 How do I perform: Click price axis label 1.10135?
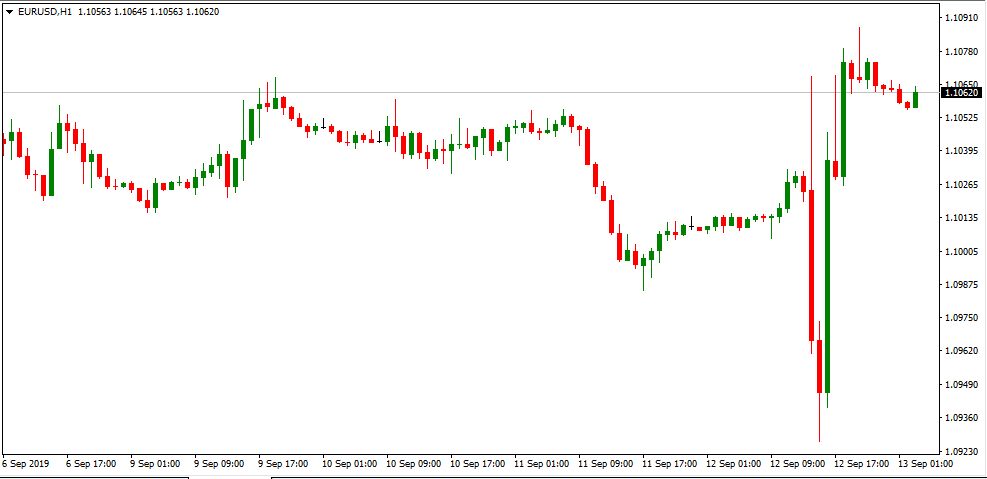tap(961, 218)
